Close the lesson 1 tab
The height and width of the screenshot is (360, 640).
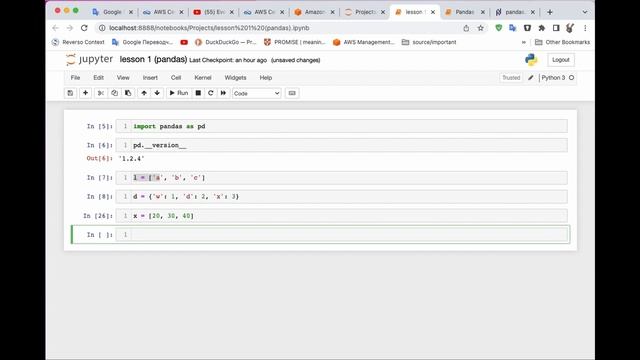(433, 12)
